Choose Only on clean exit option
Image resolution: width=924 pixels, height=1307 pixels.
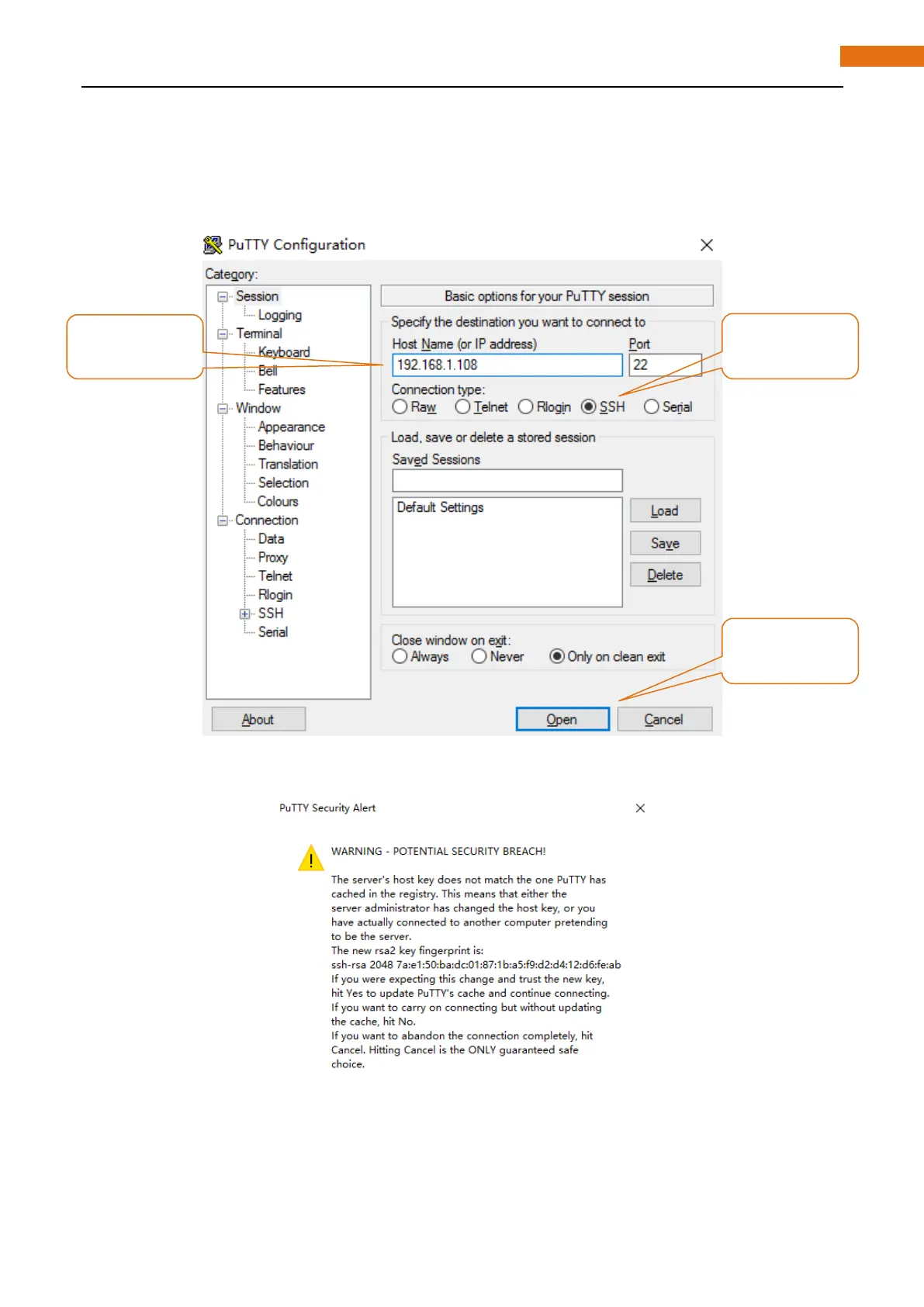tap(607, 656)
